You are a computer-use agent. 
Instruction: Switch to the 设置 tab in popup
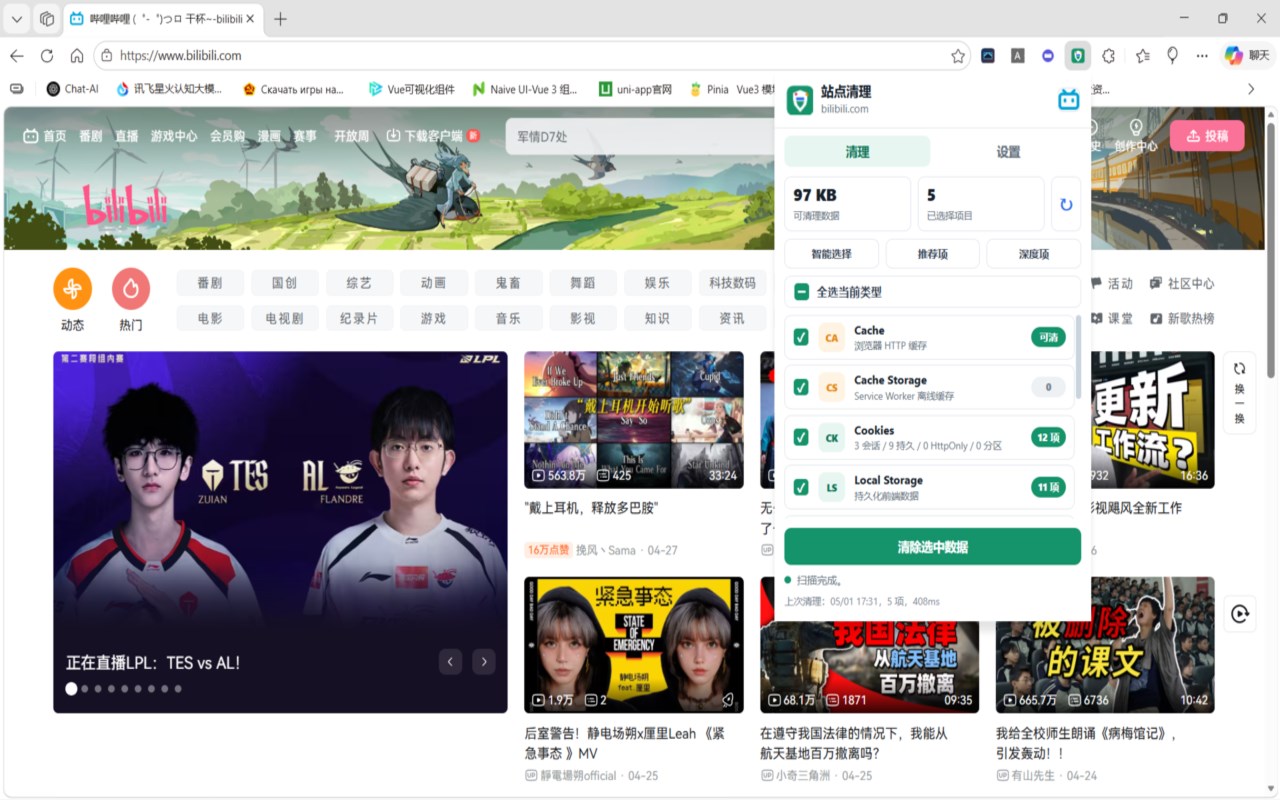click(1008, 152)
